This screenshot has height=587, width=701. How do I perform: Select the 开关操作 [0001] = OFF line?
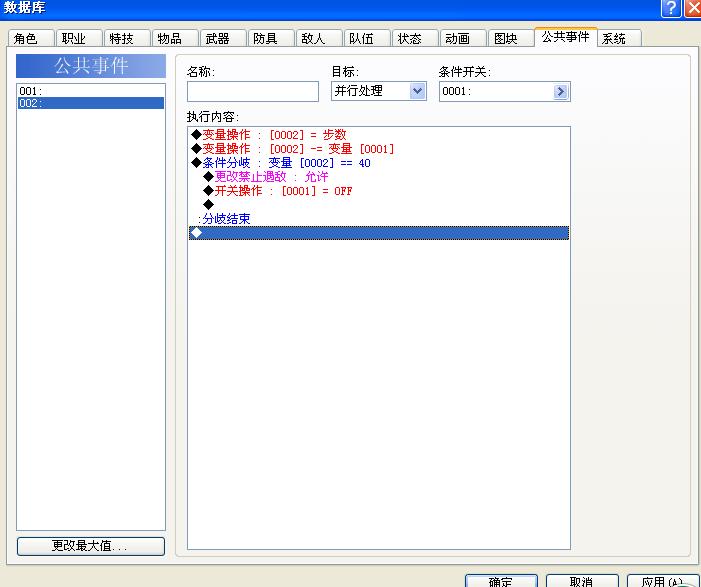click(x=379, y=191)
